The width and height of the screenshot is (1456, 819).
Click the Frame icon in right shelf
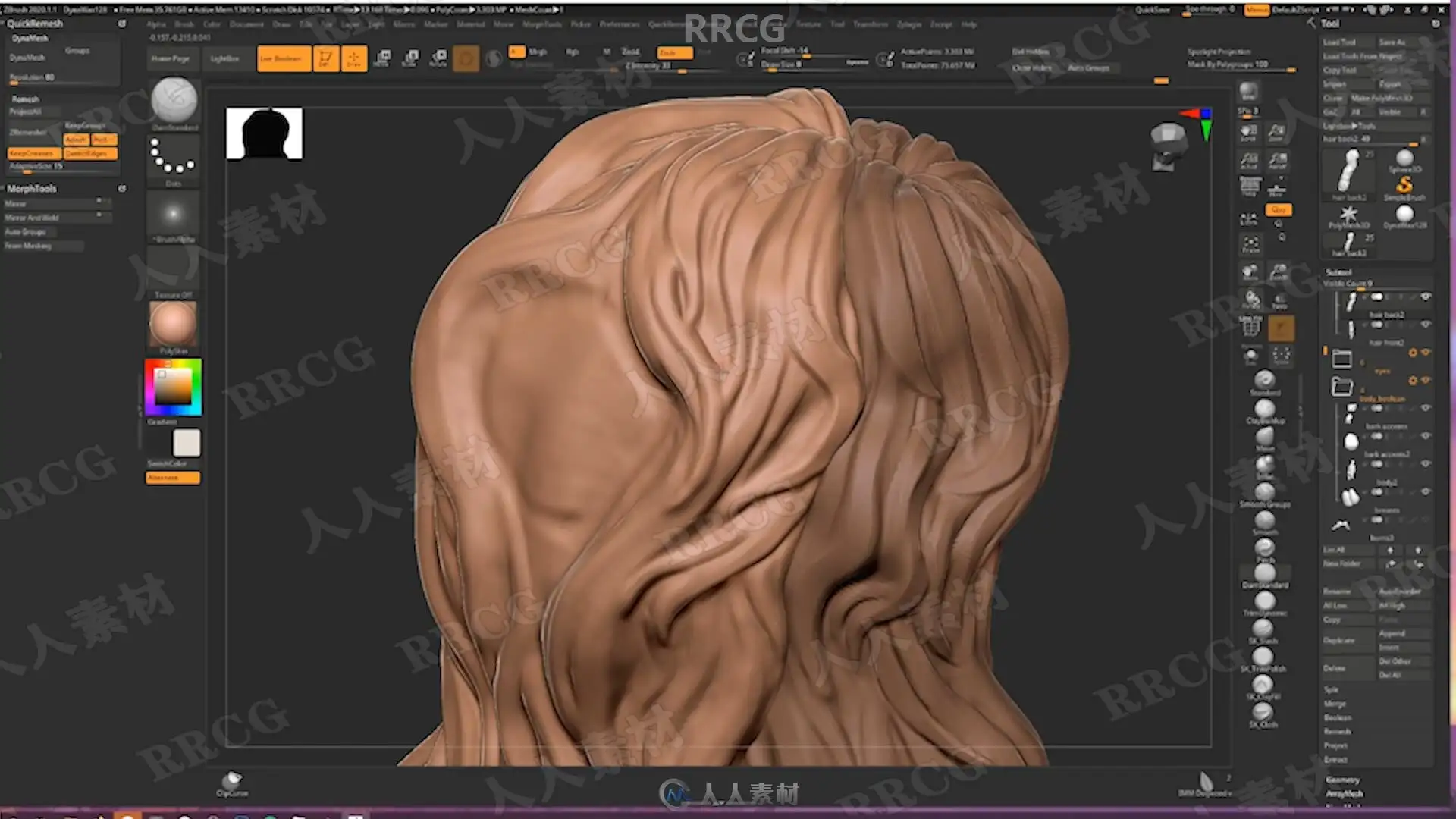pos(1250,244)
